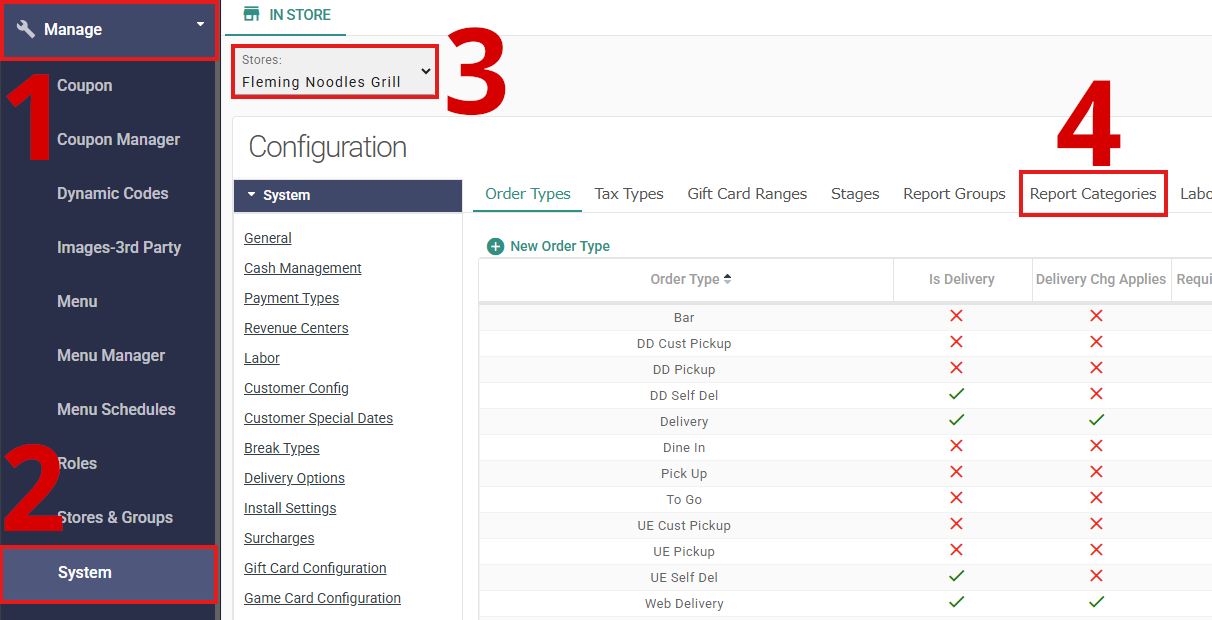
Task: Open the Labor configuration link
Action: (262, 358)
